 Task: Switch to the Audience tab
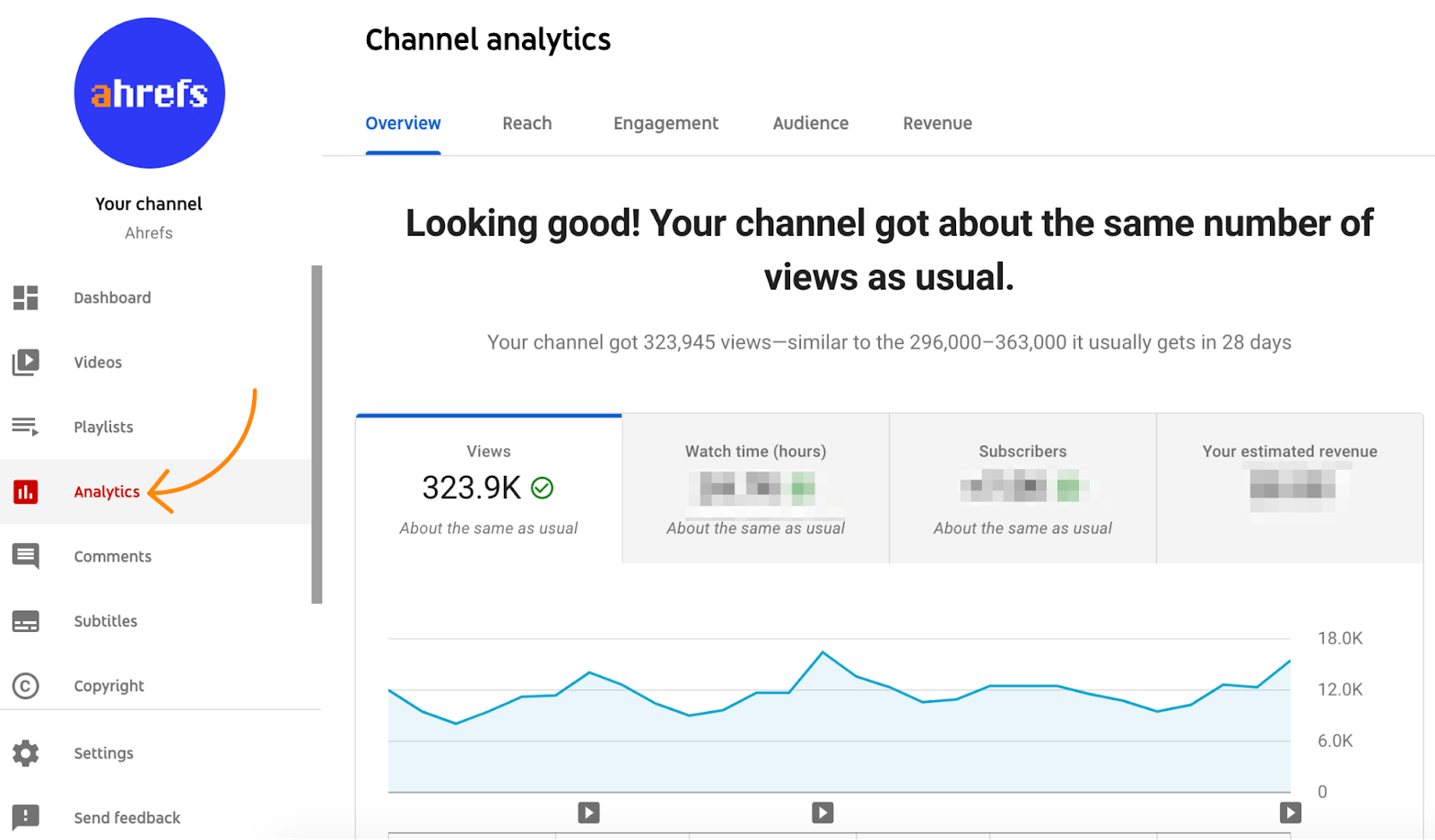(809, 123)
